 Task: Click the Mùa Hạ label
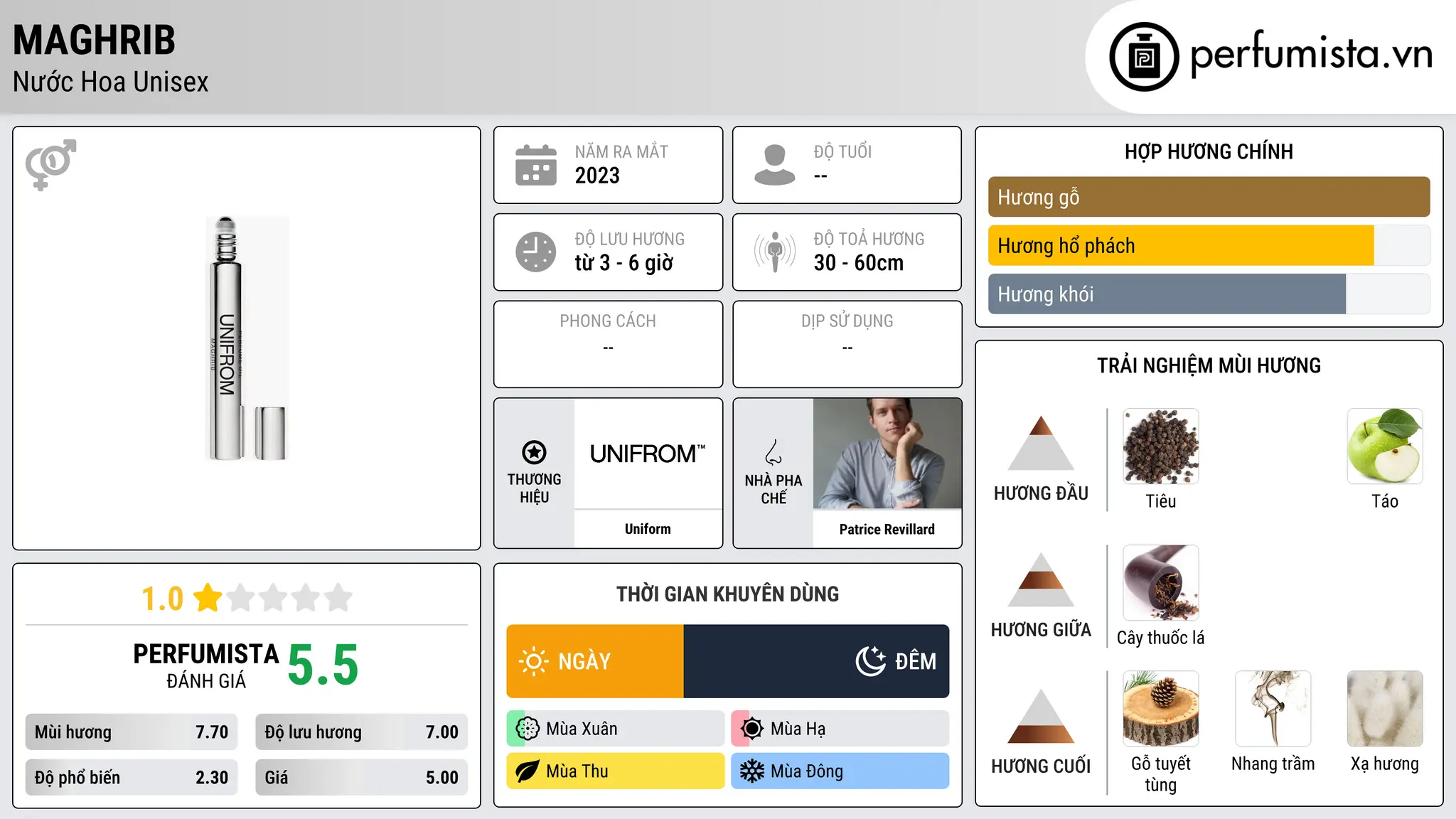coord(798,729)
